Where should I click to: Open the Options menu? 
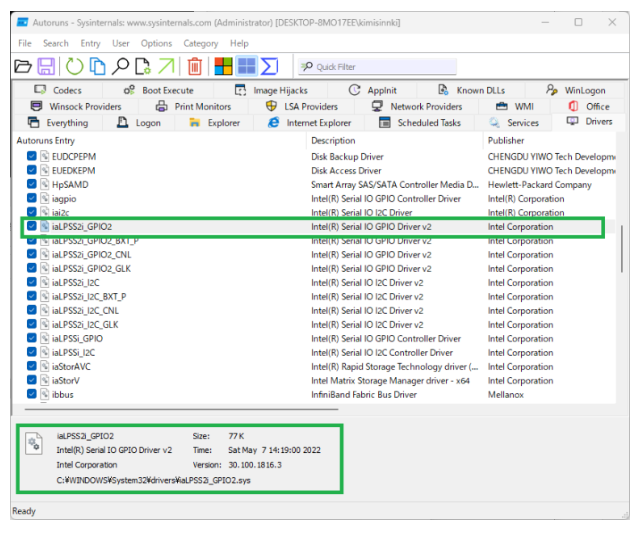(x=156, y=43)
